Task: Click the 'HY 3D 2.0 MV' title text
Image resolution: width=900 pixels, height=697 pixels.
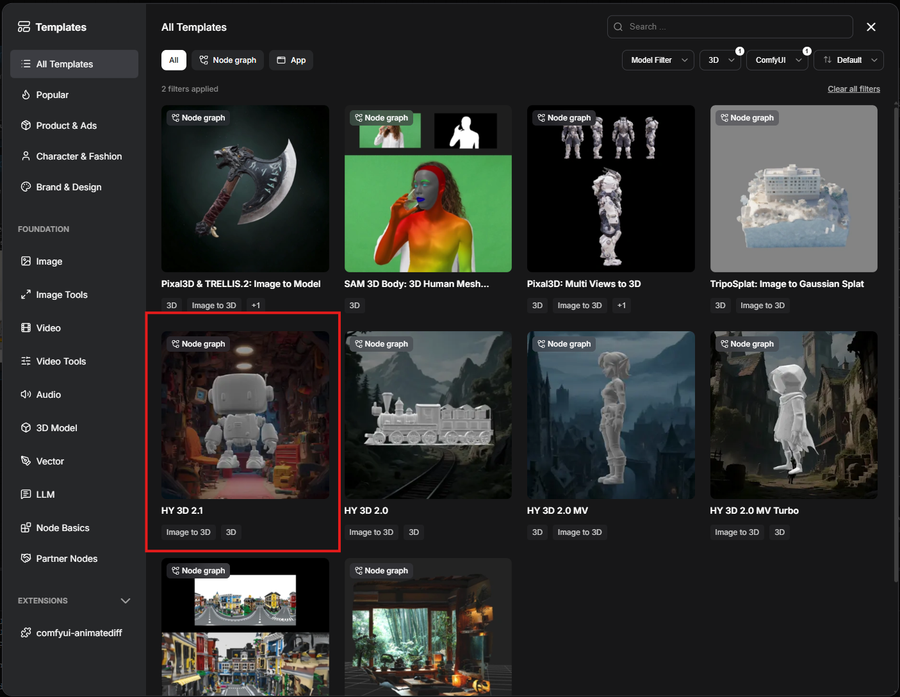Action: (x=557, y=510)
